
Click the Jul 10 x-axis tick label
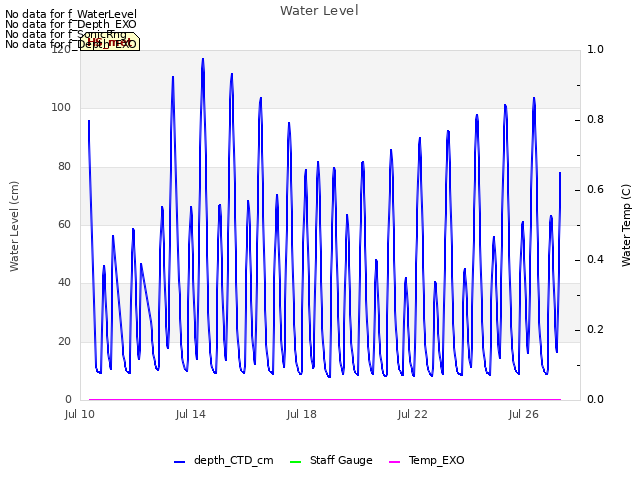point(80,414)
